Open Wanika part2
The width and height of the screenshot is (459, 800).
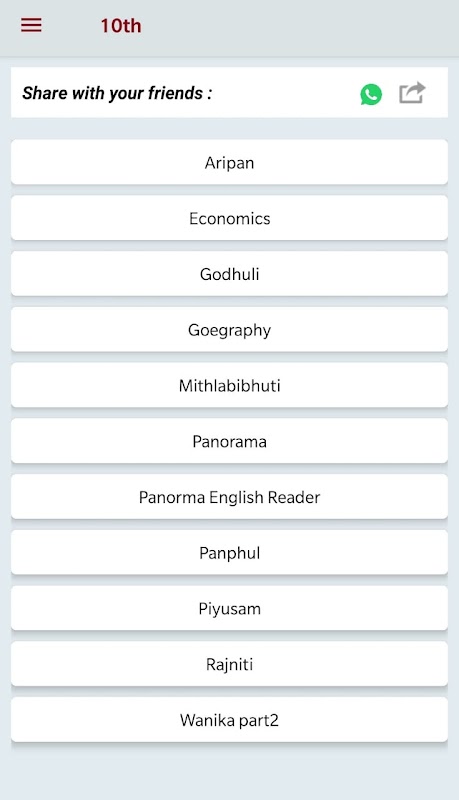(x=230, y=719)
